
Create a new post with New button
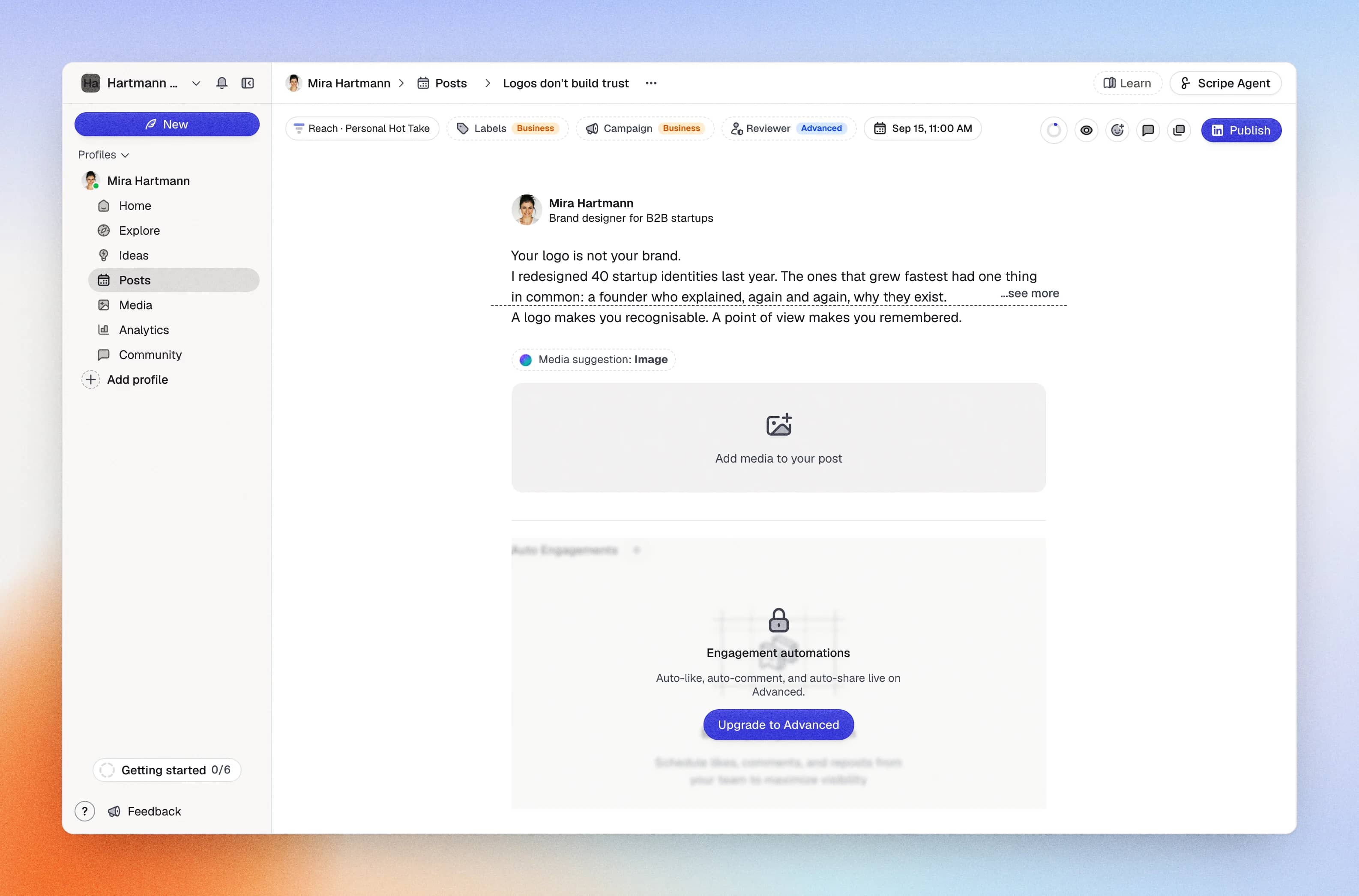tap(167, 124)
